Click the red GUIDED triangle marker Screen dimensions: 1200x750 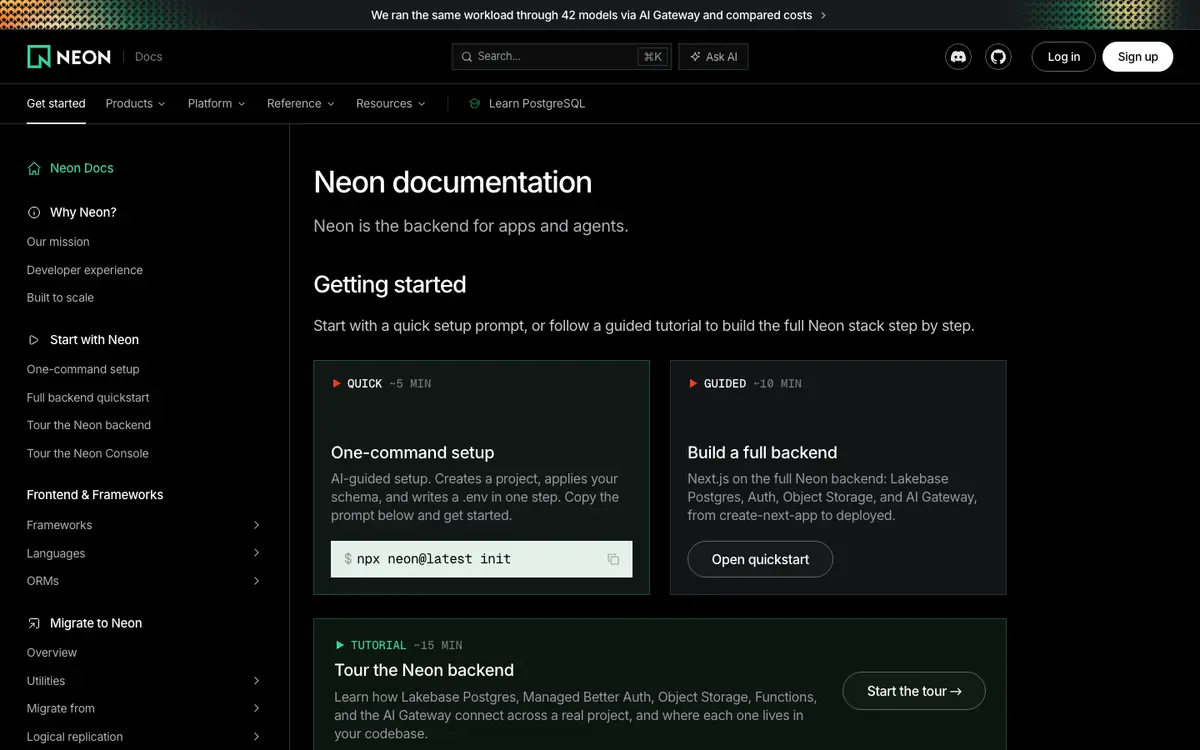pyautogui.click(x=693, y=384)
